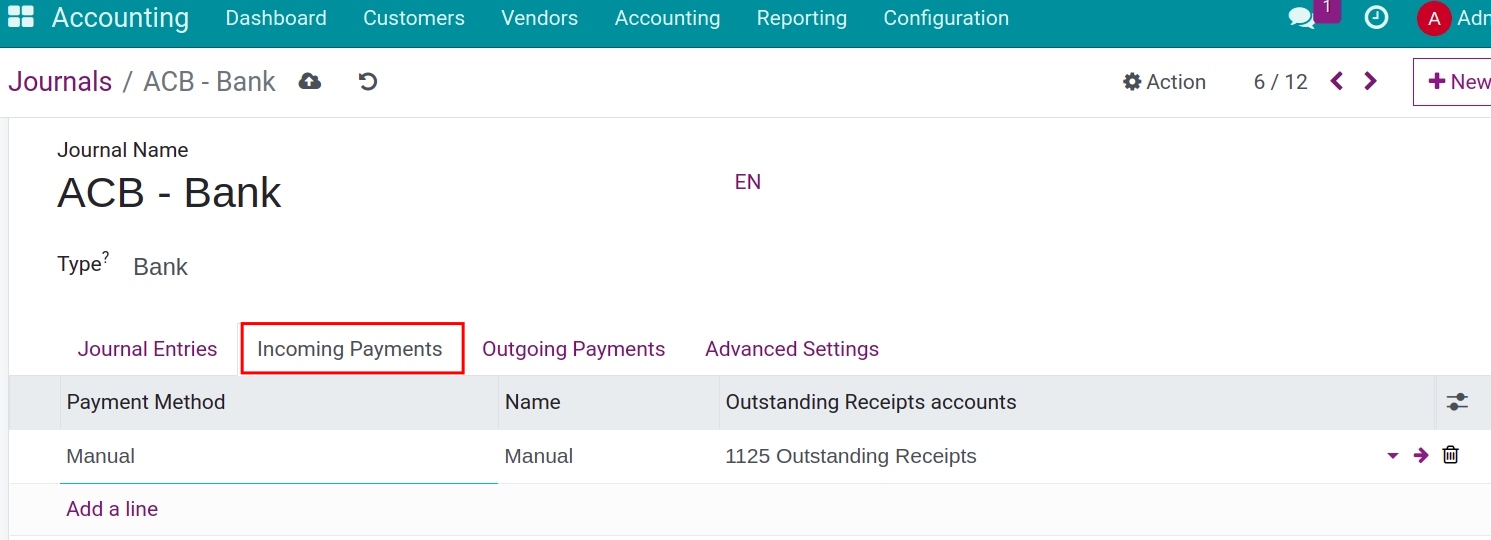Expand the Outstanding Receipts account dropdown arrow
The width and height of the screenshot is (1491, 540).
1393,456
